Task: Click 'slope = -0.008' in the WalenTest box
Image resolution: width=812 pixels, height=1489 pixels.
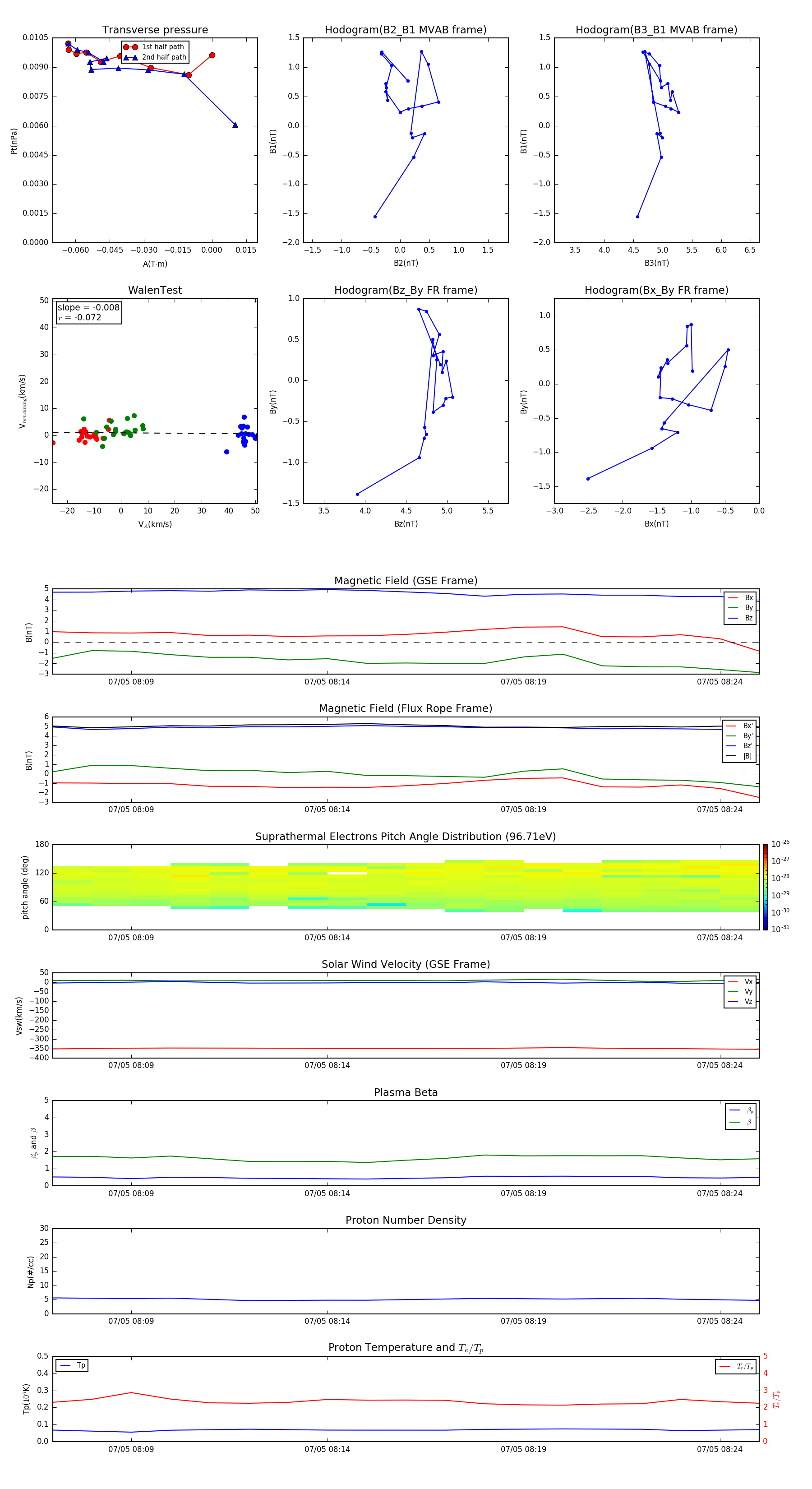Action: 88,308
